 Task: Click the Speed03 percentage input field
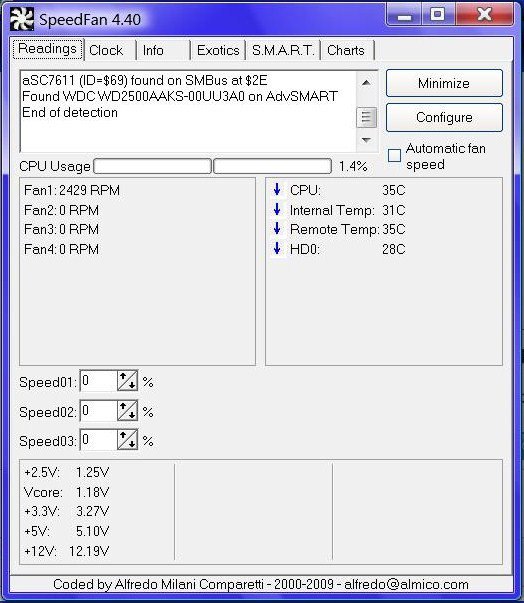[x=98, y=440]
